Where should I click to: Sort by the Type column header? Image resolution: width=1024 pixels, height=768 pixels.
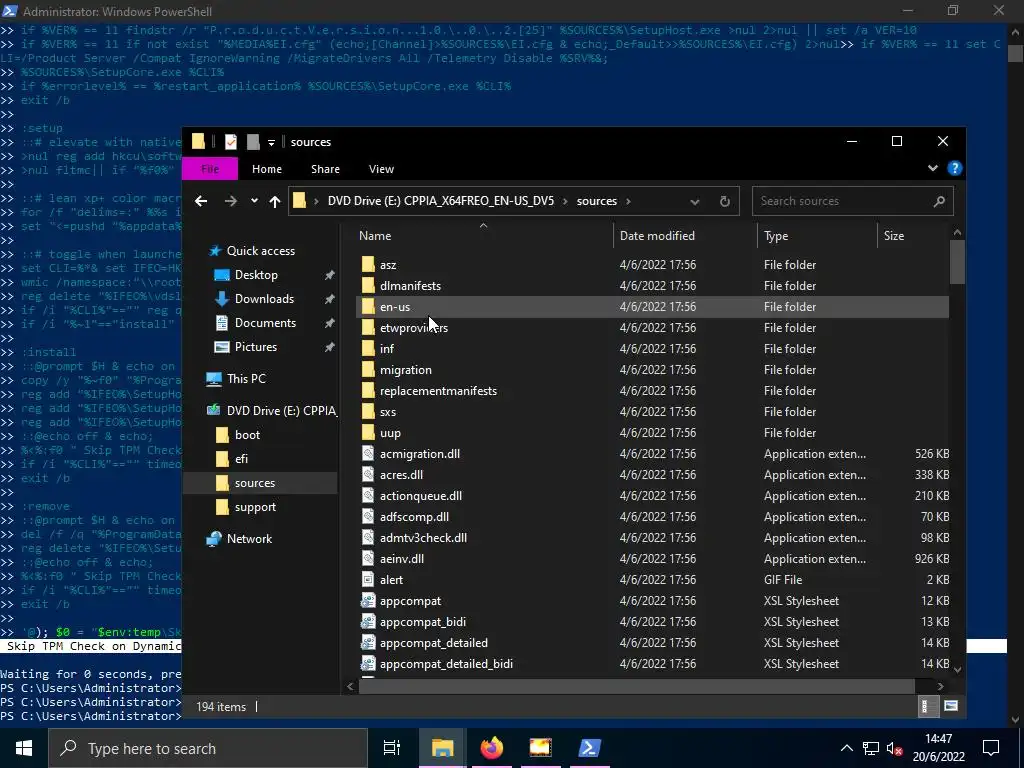[x=776, y=236]
